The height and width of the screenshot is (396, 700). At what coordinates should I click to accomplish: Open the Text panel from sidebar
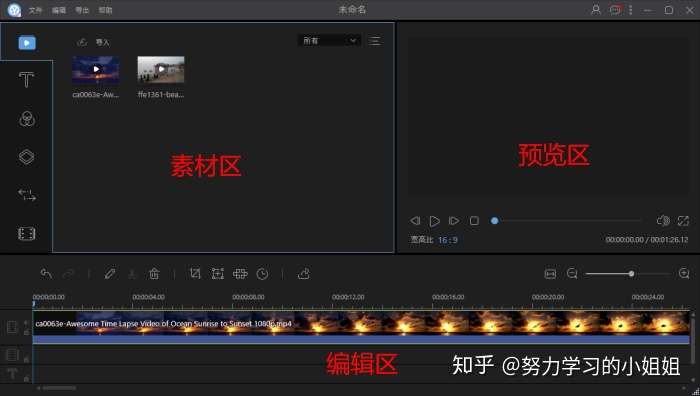(26, 80)
